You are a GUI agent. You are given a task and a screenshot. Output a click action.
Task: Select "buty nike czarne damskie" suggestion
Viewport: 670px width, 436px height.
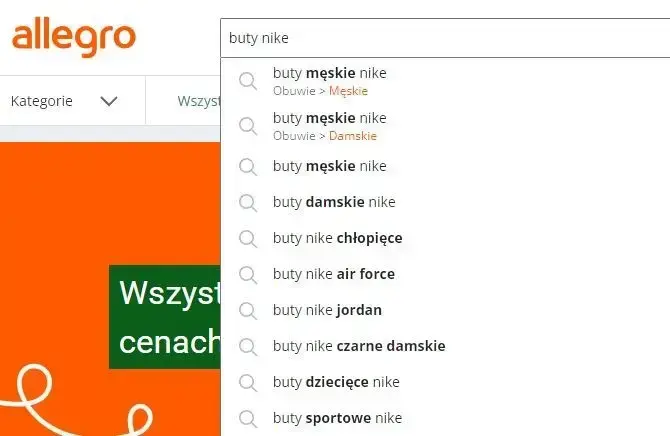359,346
